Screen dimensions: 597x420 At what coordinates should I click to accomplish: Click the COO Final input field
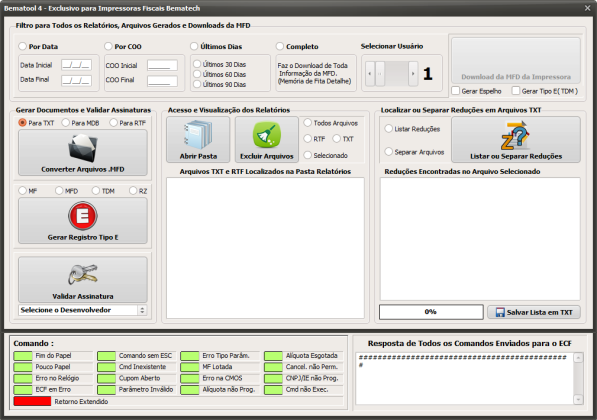[162, 81]
